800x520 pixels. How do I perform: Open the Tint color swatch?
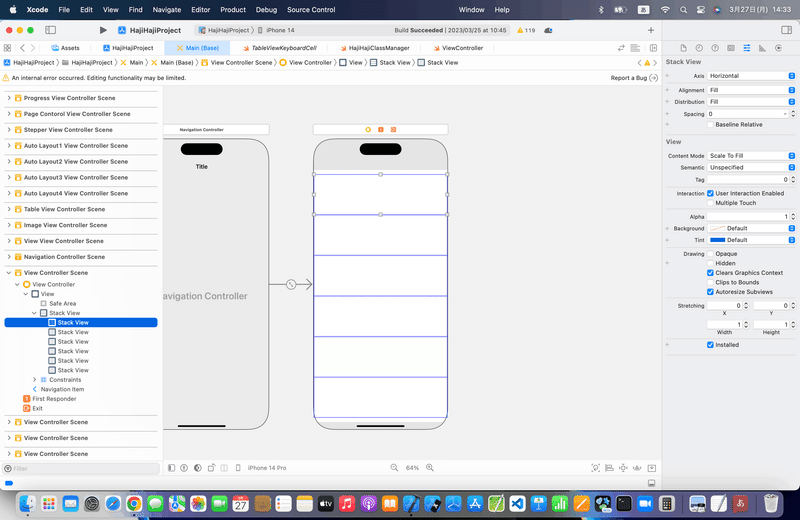coord(717,240)
